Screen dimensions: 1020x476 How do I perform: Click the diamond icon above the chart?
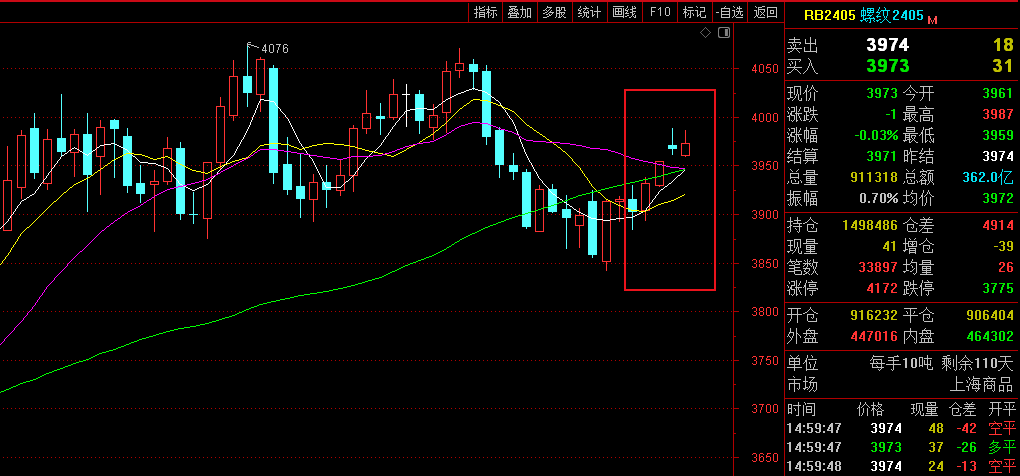coord(705,33)
